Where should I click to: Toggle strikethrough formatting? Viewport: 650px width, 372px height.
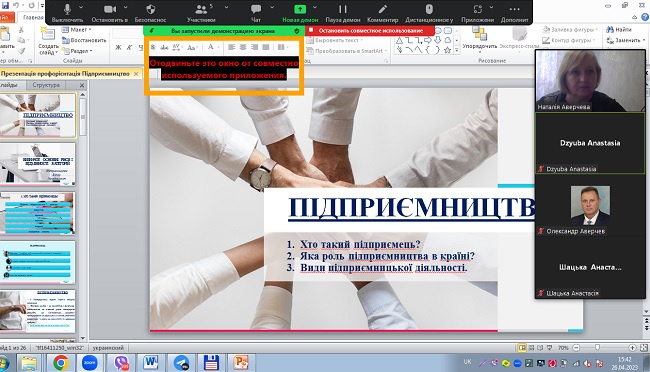click(x=164, y=47)
